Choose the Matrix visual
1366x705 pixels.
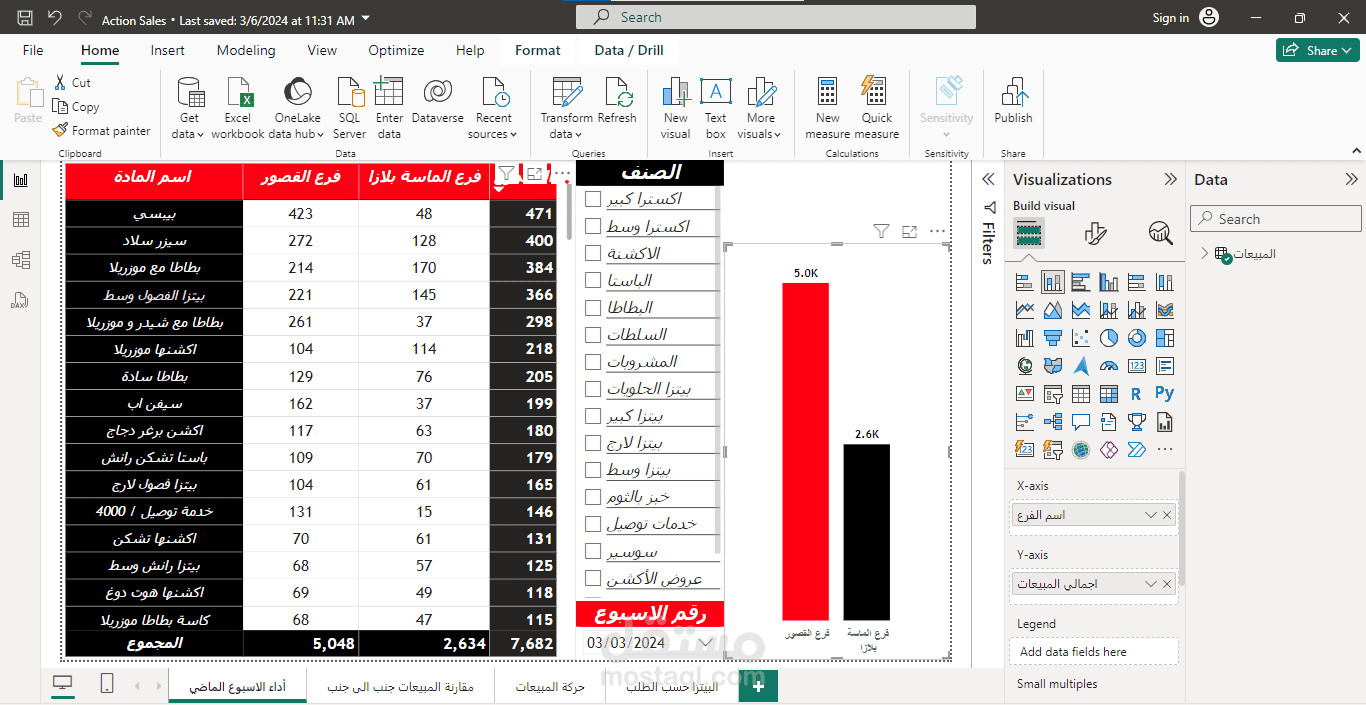(1108, 394)
